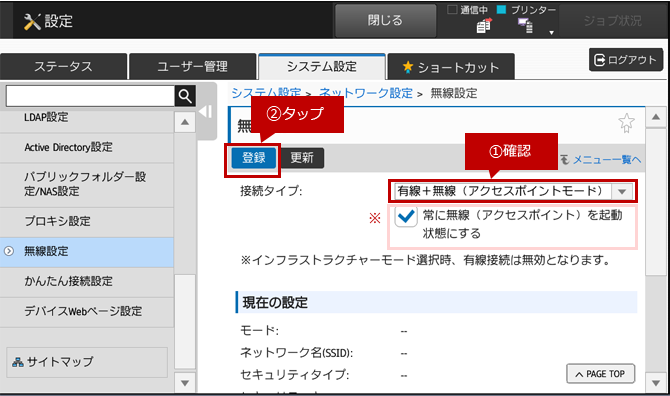Open かんたん接続設定 in sidebar
The width and height of the screenshot is (670, 396).
tap(87, 281)
